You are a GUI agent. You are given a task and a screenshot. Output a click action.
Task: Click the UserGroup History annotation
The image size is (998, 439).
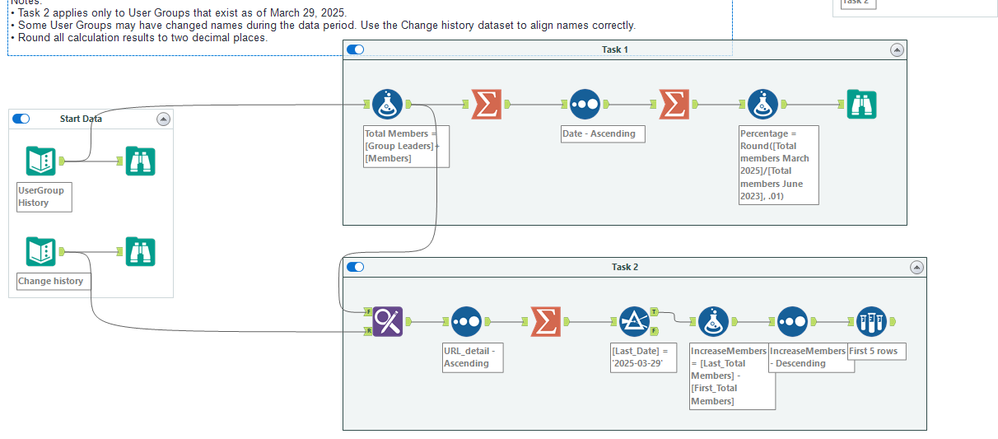tap(45, 197)
